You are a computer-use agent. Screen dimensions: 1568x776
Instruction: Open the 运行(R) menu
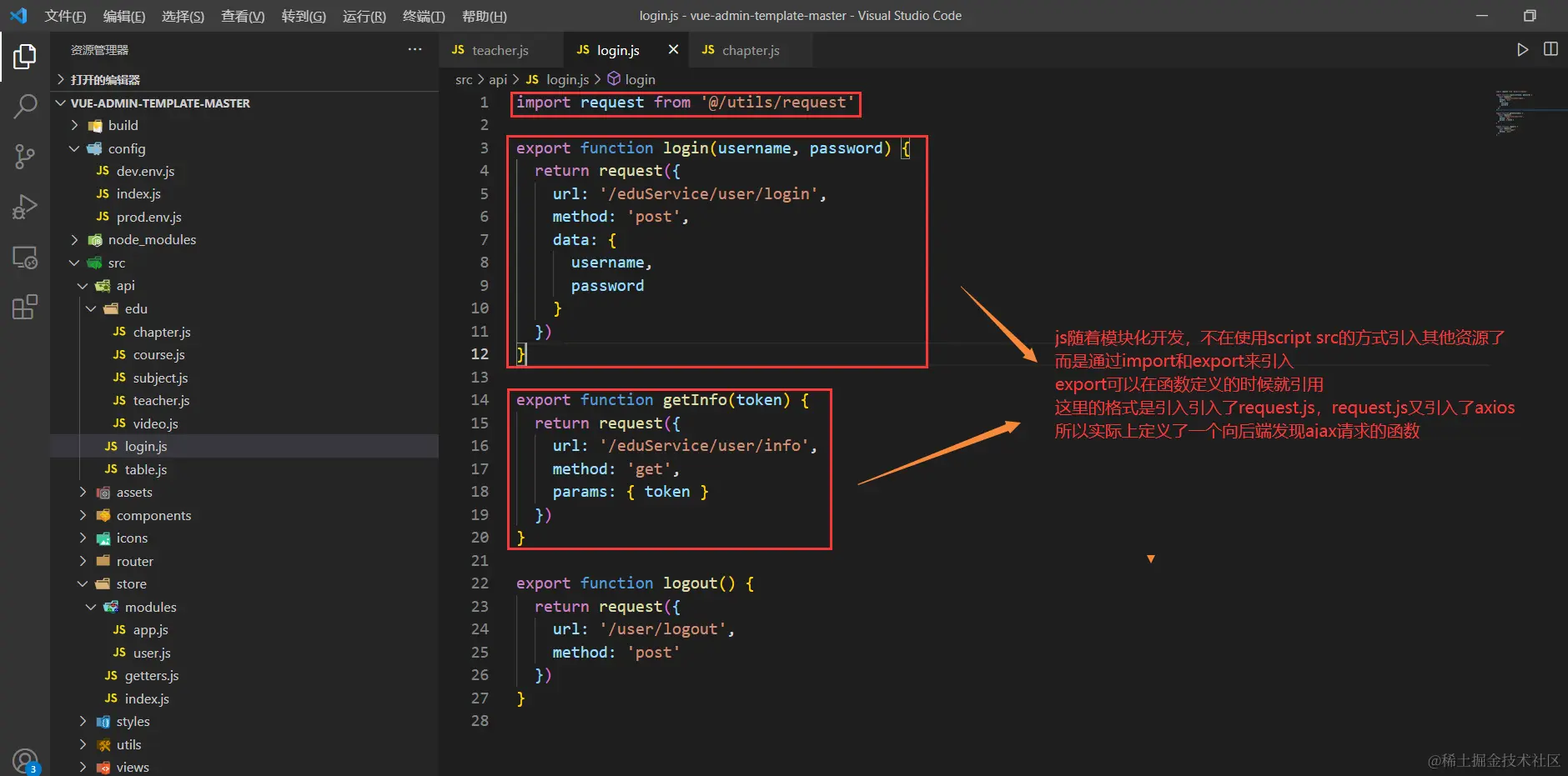click(x=364, y=16)
